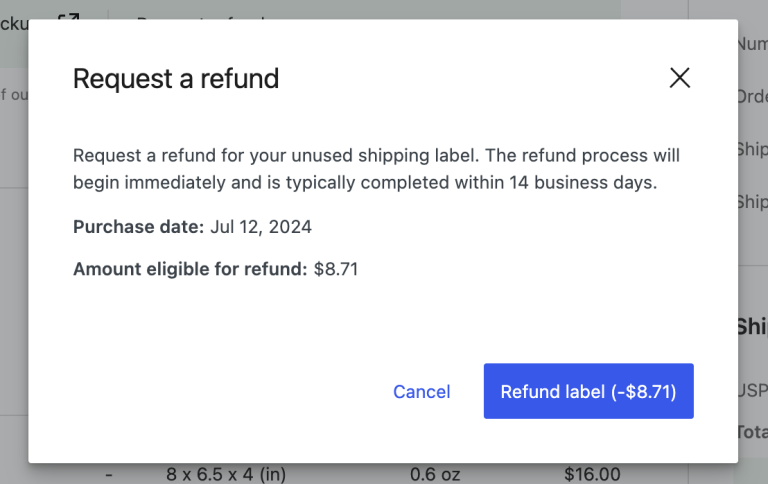Click the partially hidden "Tota" label at right
Screen dimensions: 768x484
752,432
